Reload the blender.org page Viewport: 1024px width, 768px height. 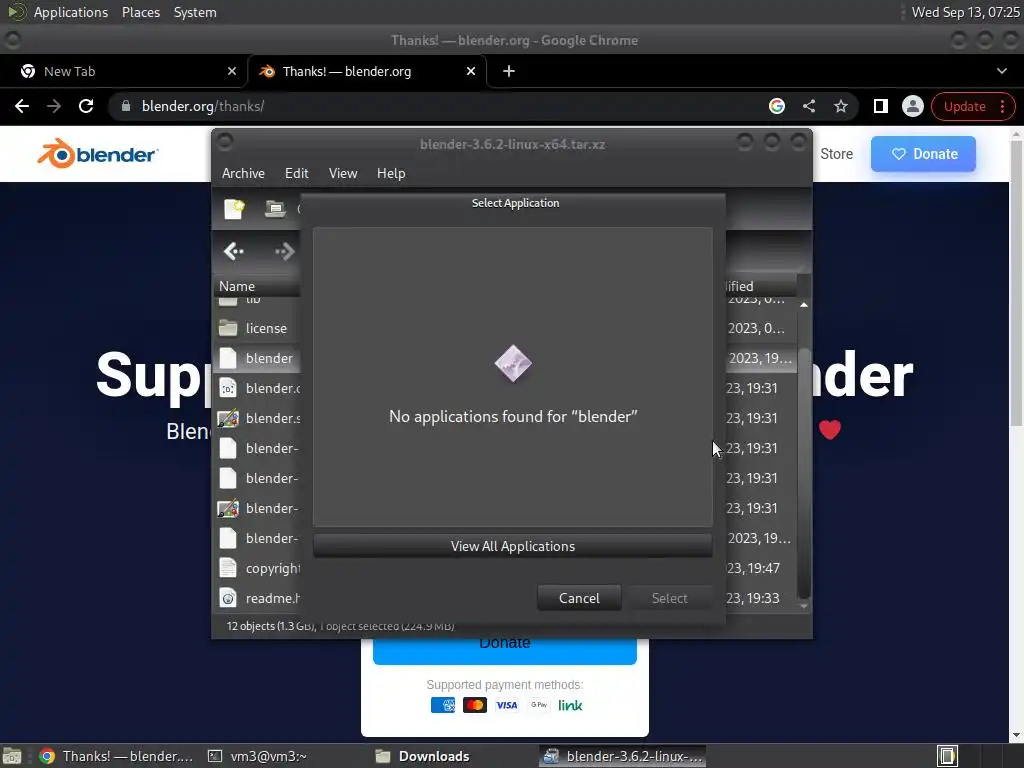(x=86, y=106)
